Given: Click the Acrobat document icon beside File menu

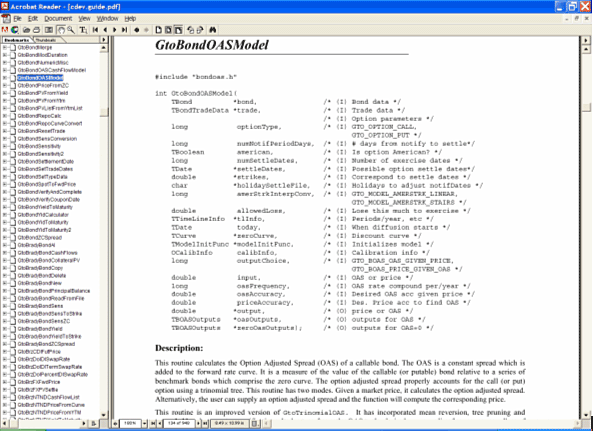Looking at the screenshot, I should 6,19.
